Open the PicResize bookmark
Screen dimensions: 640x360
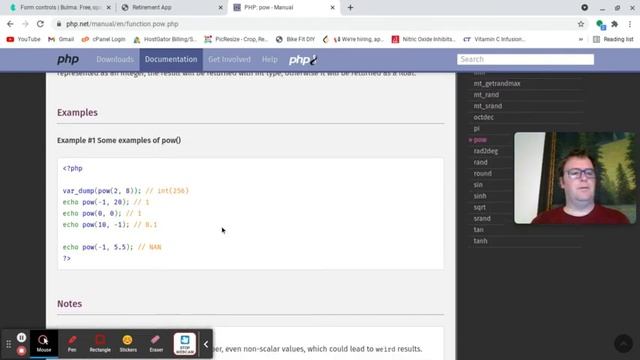[x=236, y=39]
